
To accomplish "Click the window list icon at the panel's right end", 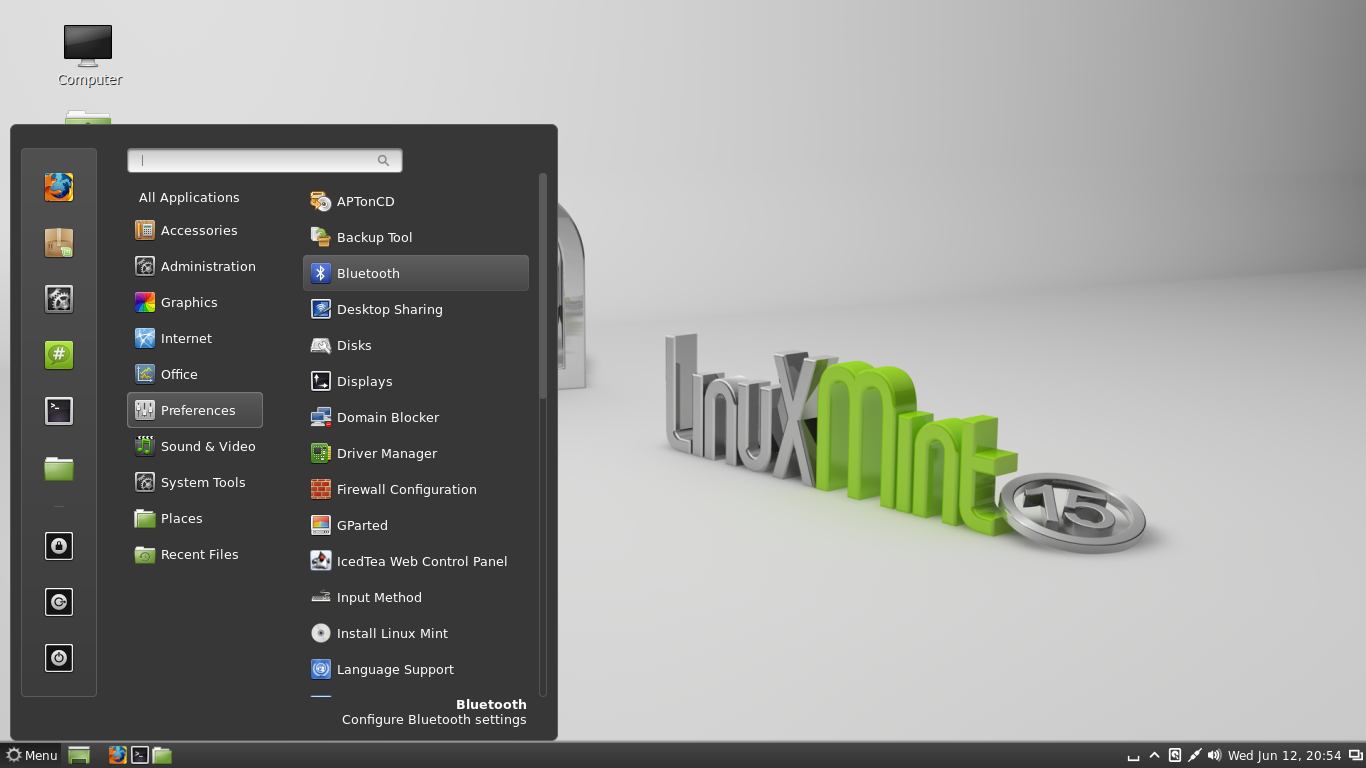I will (1355, 755).
